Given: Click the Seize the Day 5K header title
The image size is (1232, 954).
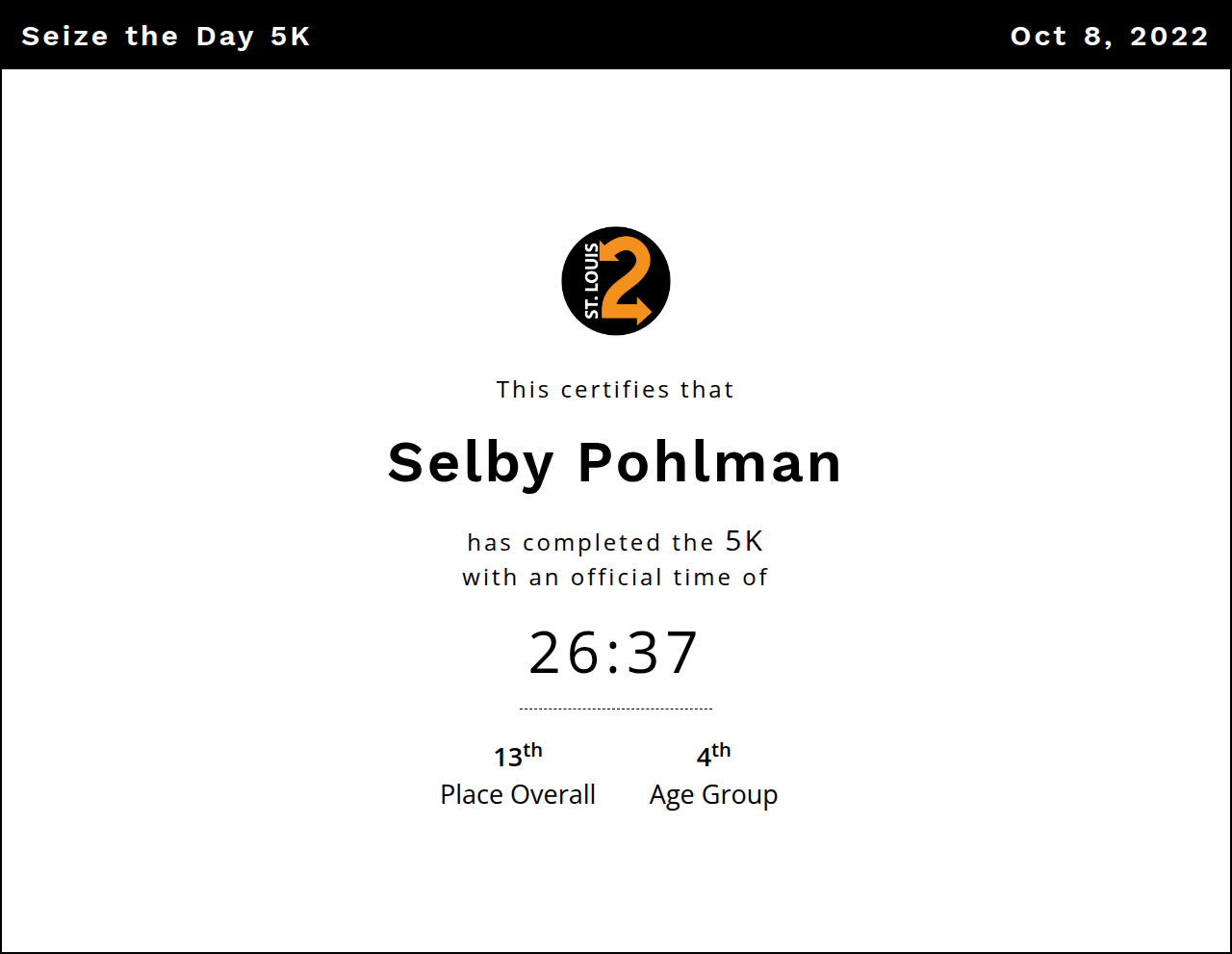Looking at the screenshot, I should 166,37.
